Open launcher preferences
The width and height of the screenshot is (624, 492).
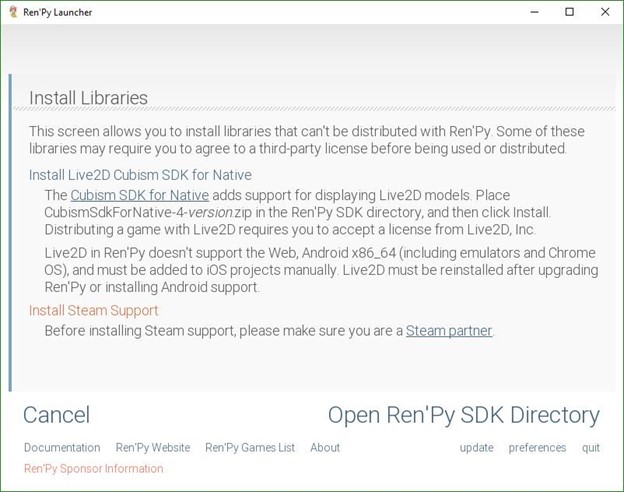click(537, 448)
